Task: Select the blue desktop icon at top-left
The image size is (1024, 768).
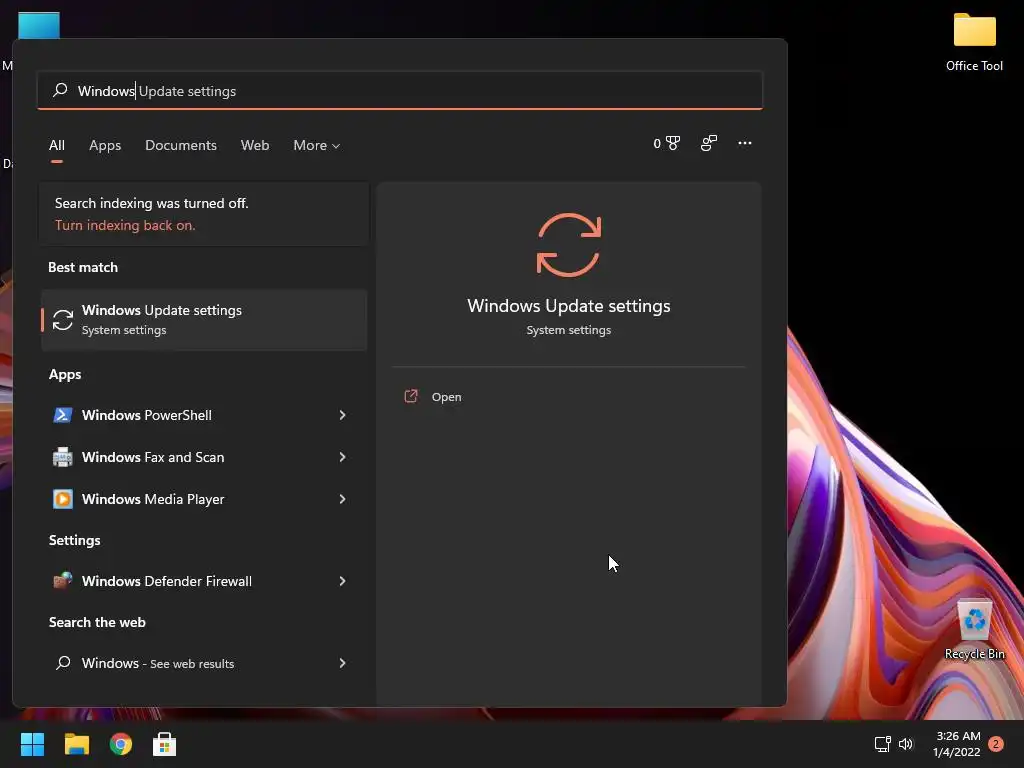Action: click(x=39, y=25)
